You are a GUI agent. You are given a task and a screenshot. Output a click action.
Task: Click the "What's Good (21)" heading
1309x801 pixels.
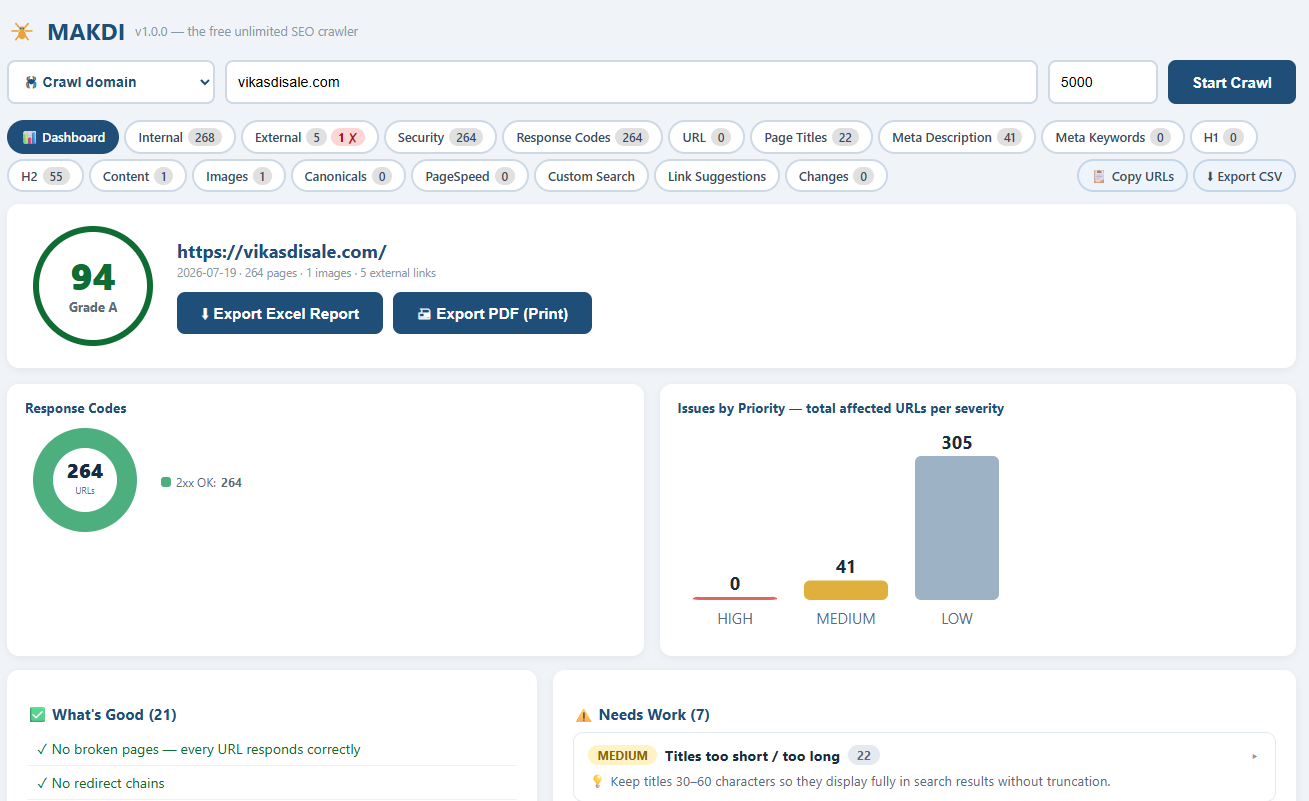tap(114, 714)
